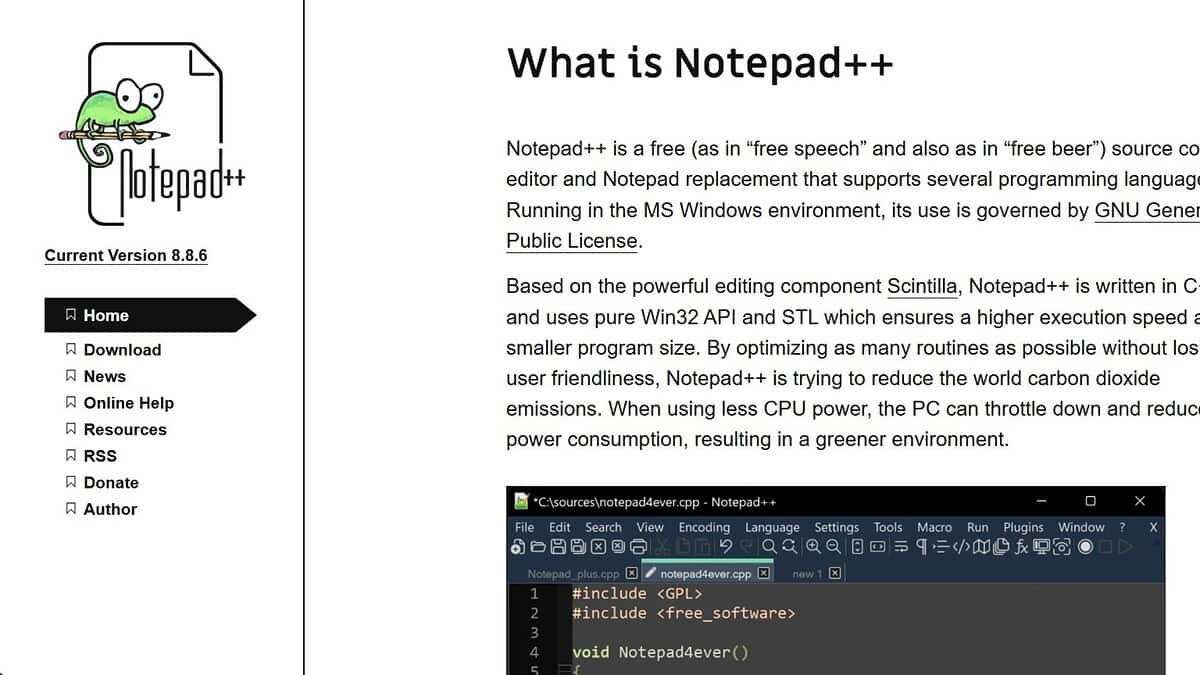The image size is (1200, 675).
Task: Click the Save floppy disk icon
Action: pyautogui.click(x=558, y=547)
